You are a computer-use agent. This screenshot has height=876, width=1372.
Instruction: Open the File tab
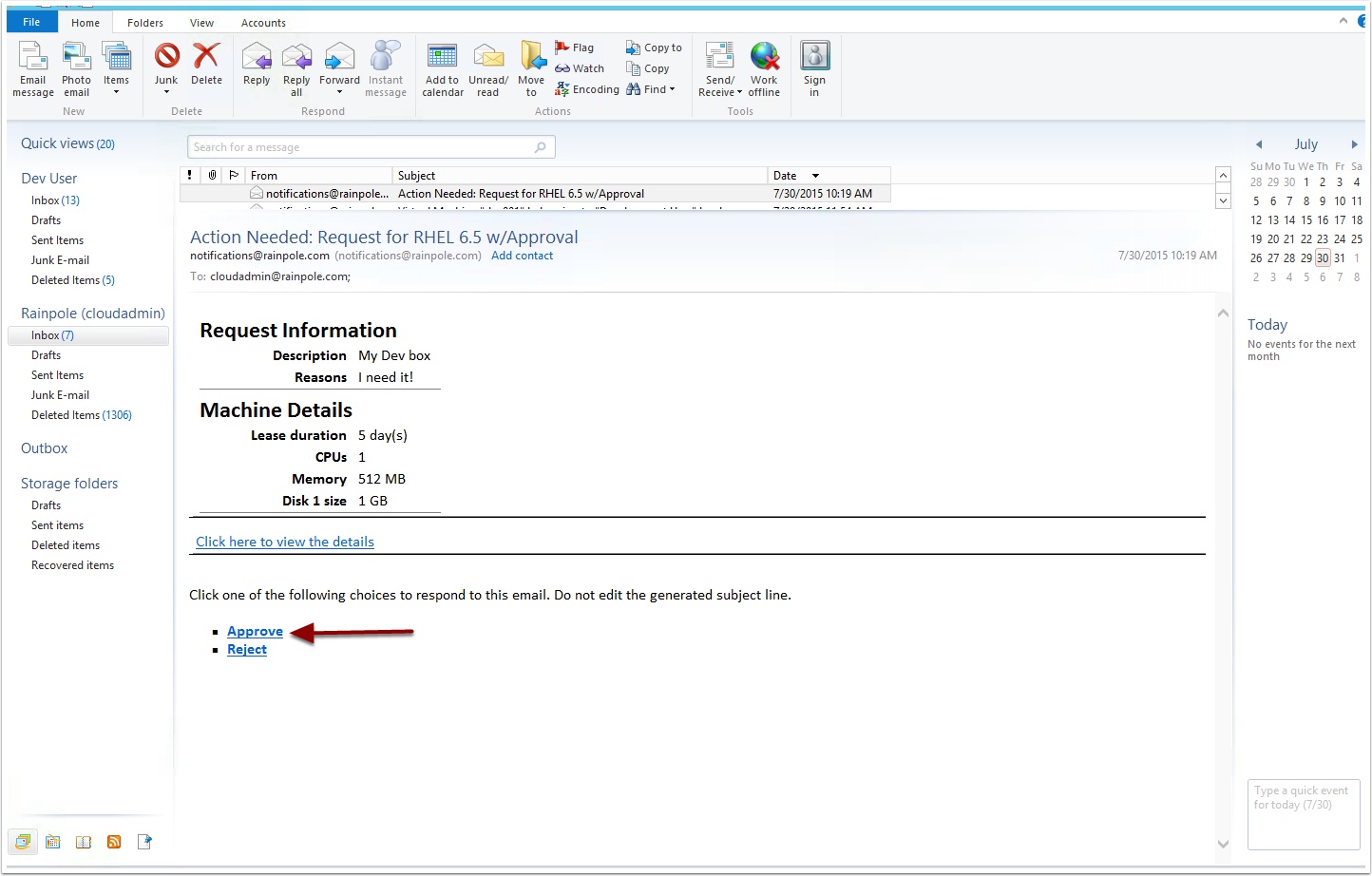[31, 22]
